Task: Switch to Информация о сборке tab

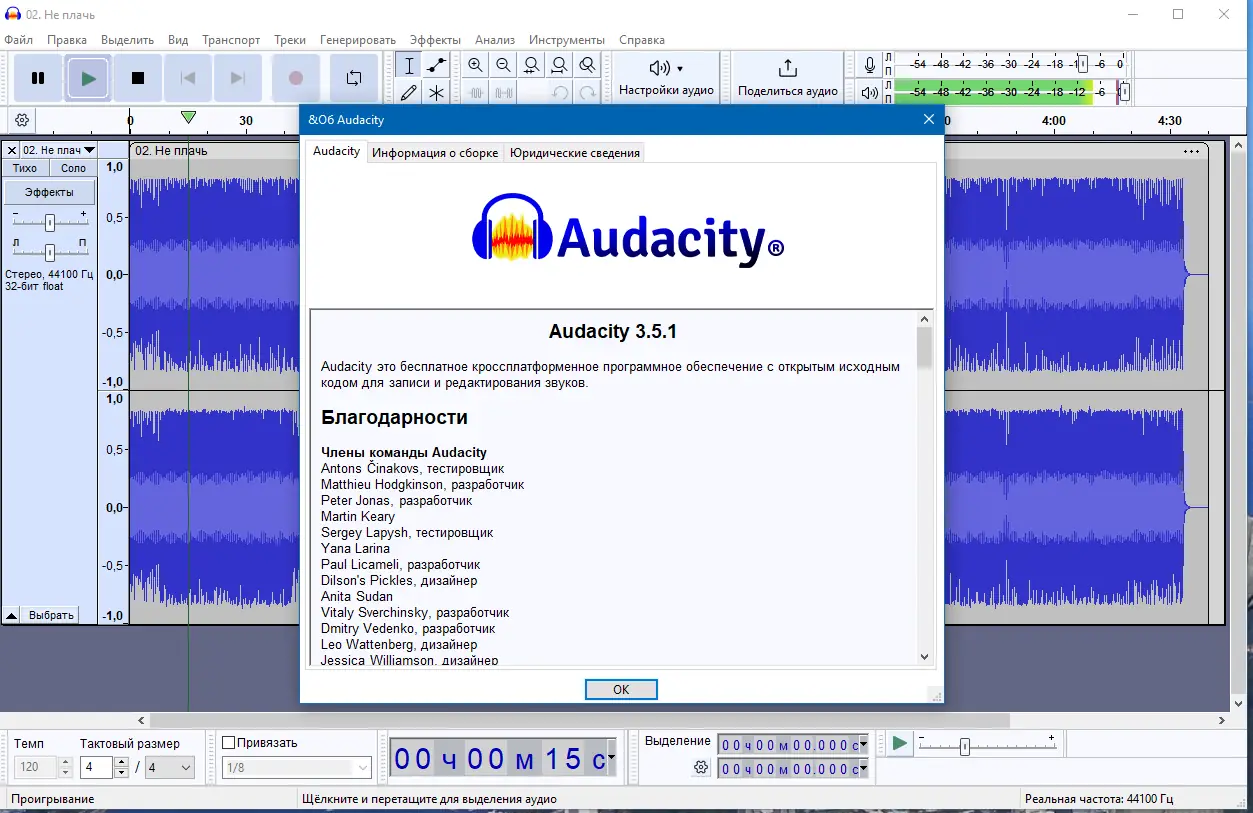Action: point(435,153)
